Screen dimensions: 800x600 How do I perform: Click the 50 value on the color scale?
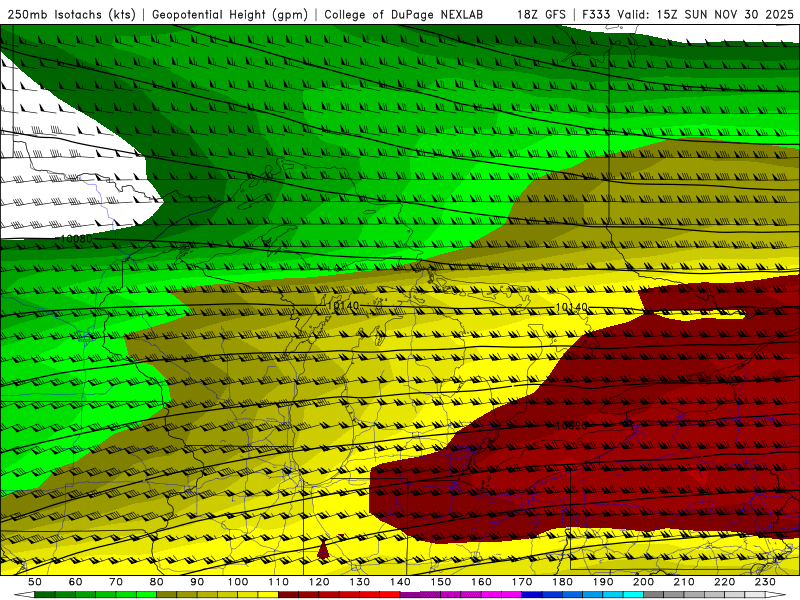[35, 582]
